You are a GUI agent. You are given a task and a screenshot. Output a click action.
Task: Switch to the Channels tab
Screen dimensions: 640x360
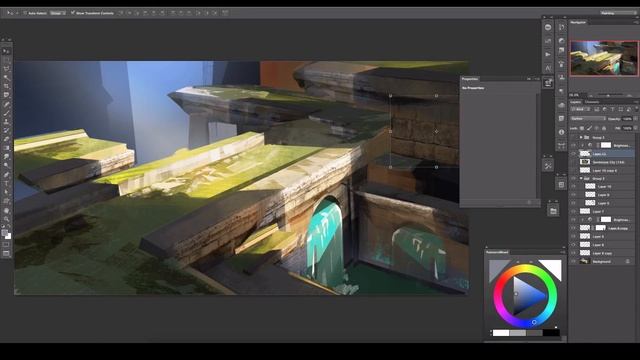pos(592,102)
